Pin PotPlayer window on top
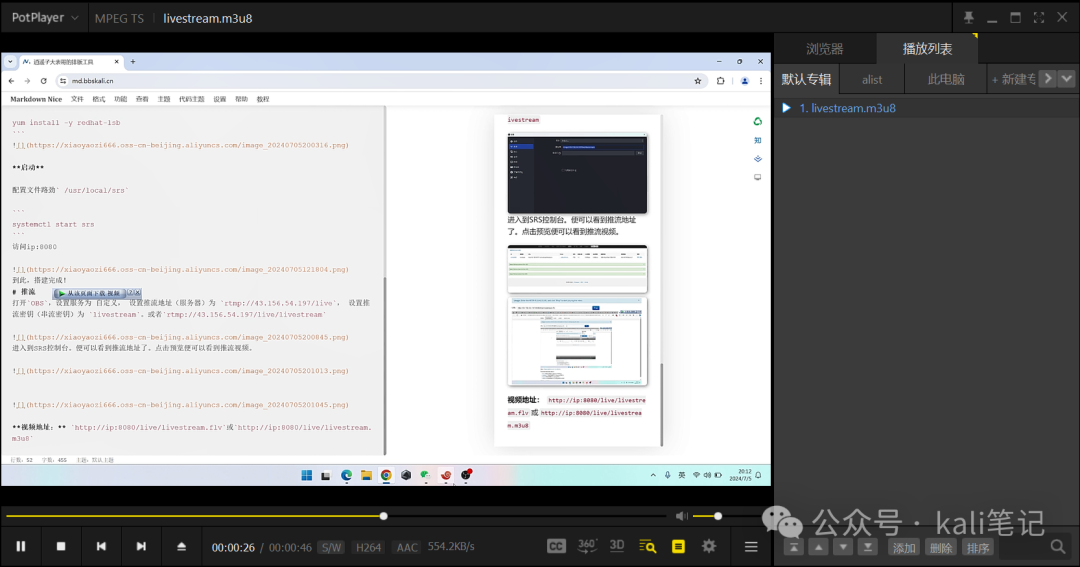 pyautogui.click(x=968, y=18)
